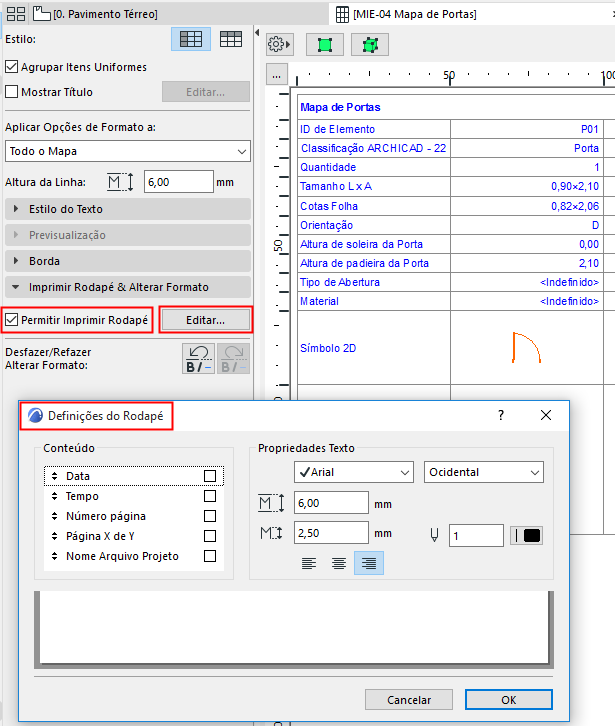Click the 0,90×2,10 size cell
Image resolution: width=615 pixels, height=726 pixels.
[527, 186]
